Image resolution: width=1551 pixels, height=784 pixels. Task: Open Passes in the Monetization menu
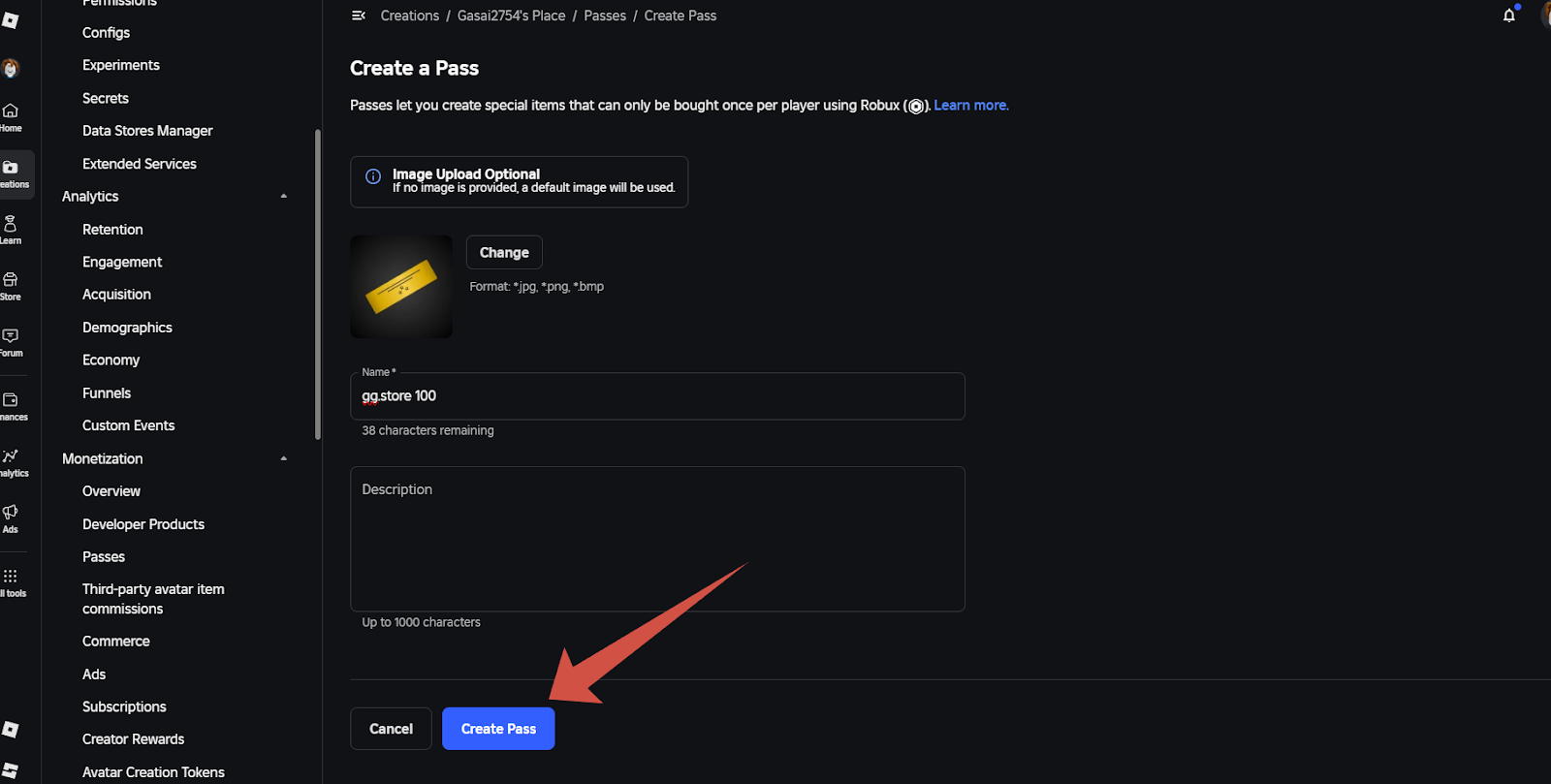pos(104,557)
